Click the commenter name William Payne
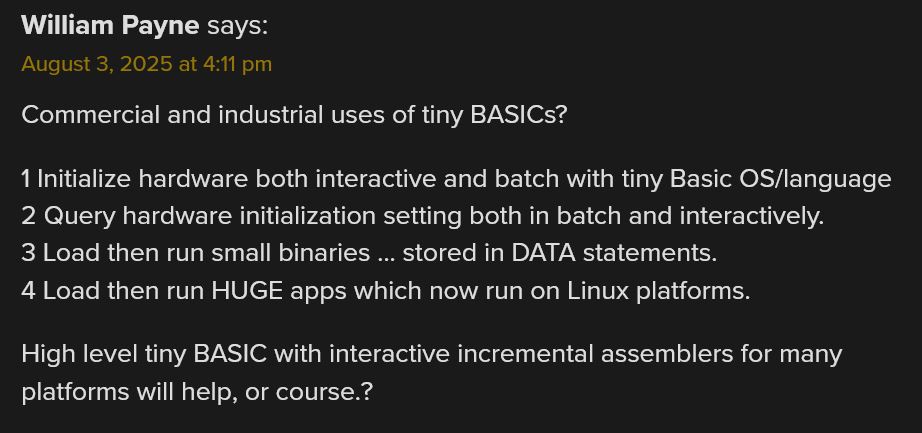Viewport: 922px width, 433px height. (110, 25)
